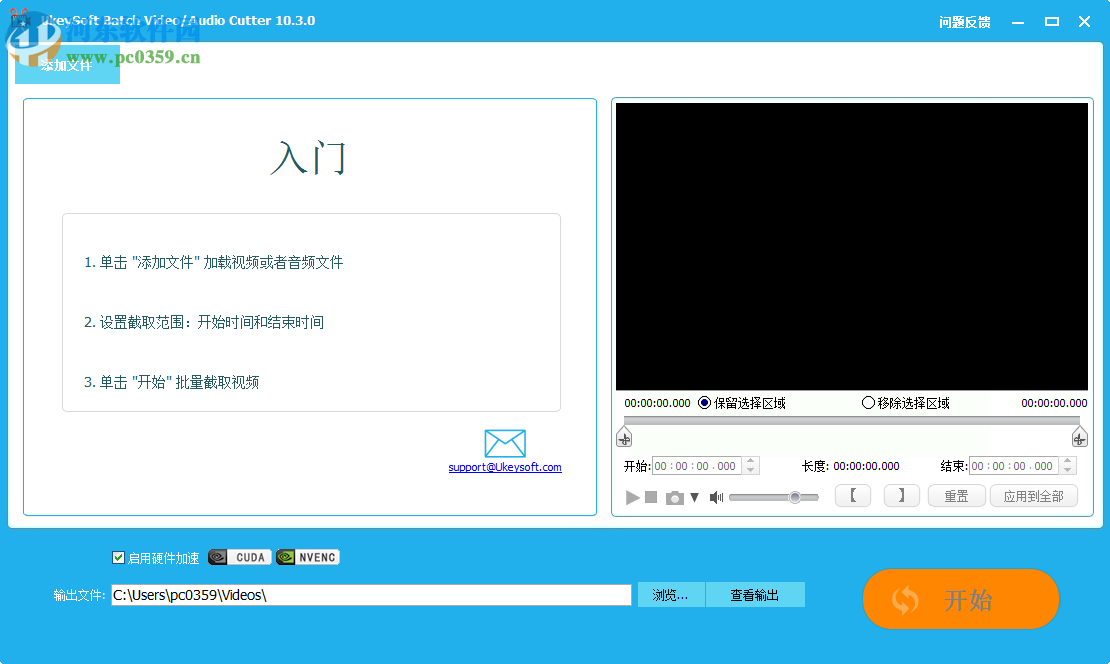Viewport: 1110px width, 664px height.
Task: Set start point with left bracket icon
Action: tap(852, 495)
